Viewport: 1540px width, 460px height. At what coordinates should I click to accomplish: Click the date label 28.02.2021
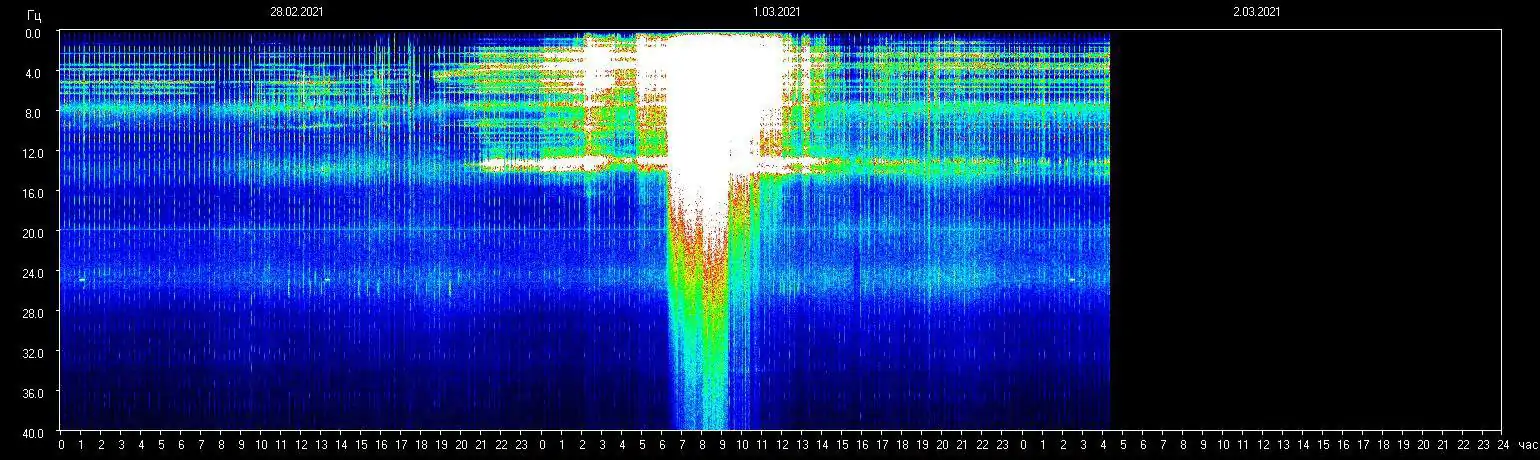(296, 12)
